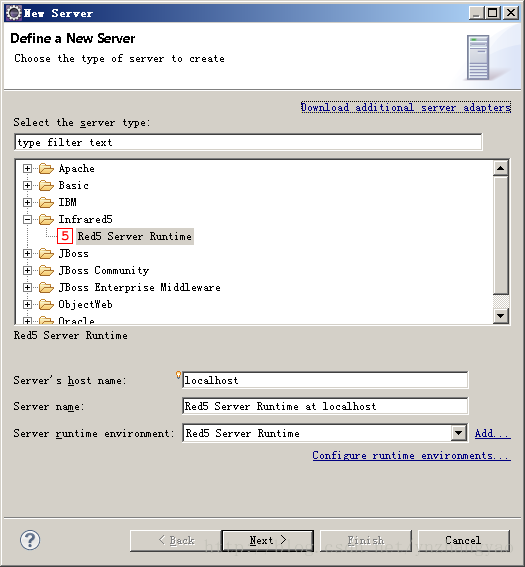
Task: Open the Server runtime environment dropdown
Action: click(458, 433)
